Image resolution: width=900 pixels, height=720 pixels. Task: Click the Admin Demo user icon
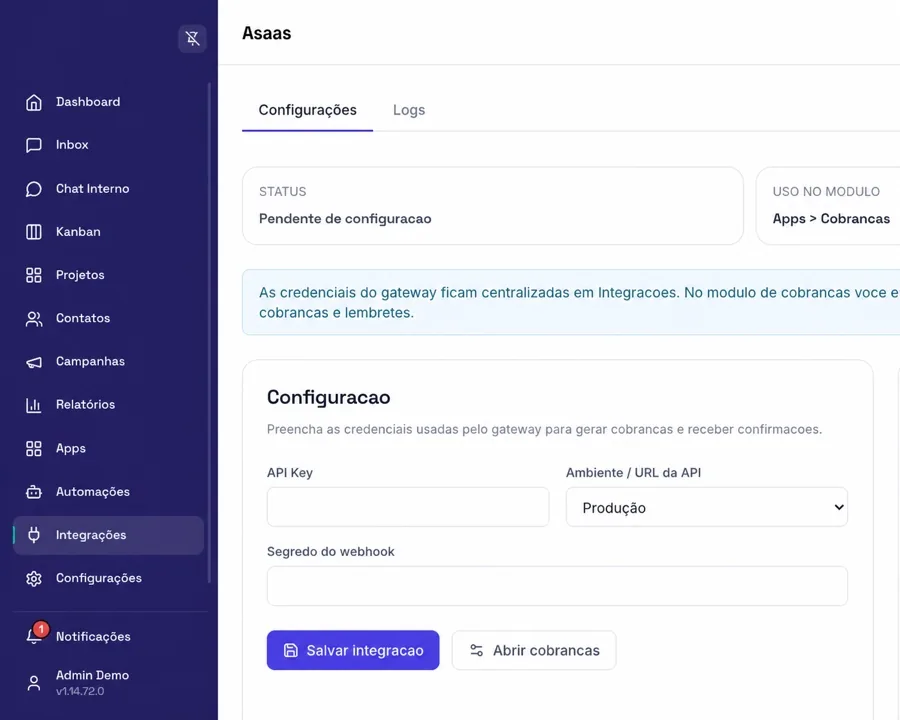34,683
